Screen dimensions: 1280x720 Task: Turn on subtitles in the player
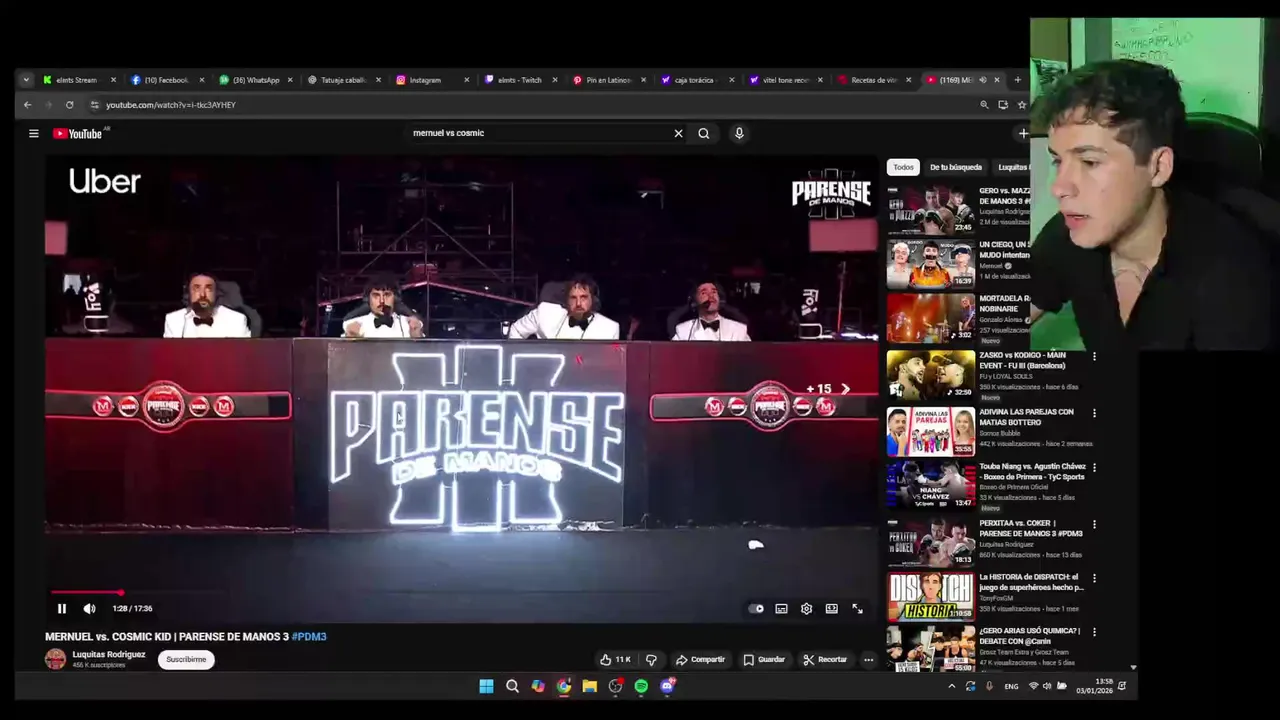coord(781,608)
